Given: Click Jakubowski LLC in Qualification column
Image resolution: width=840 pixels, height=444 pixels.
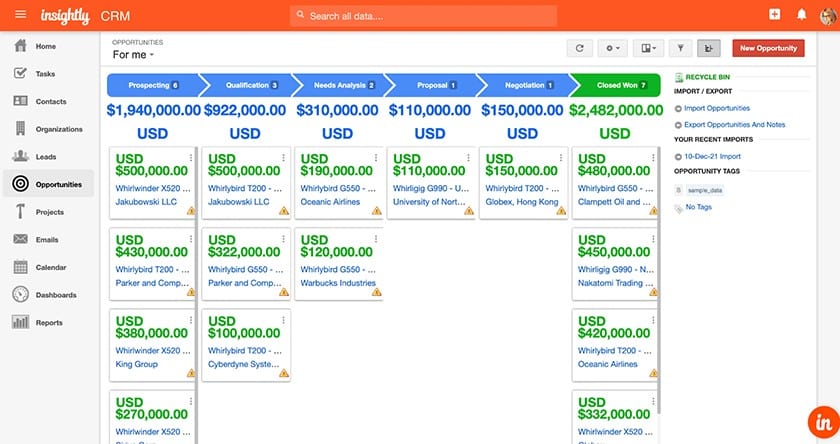Looking at the screenshot, I should point(238,202).
